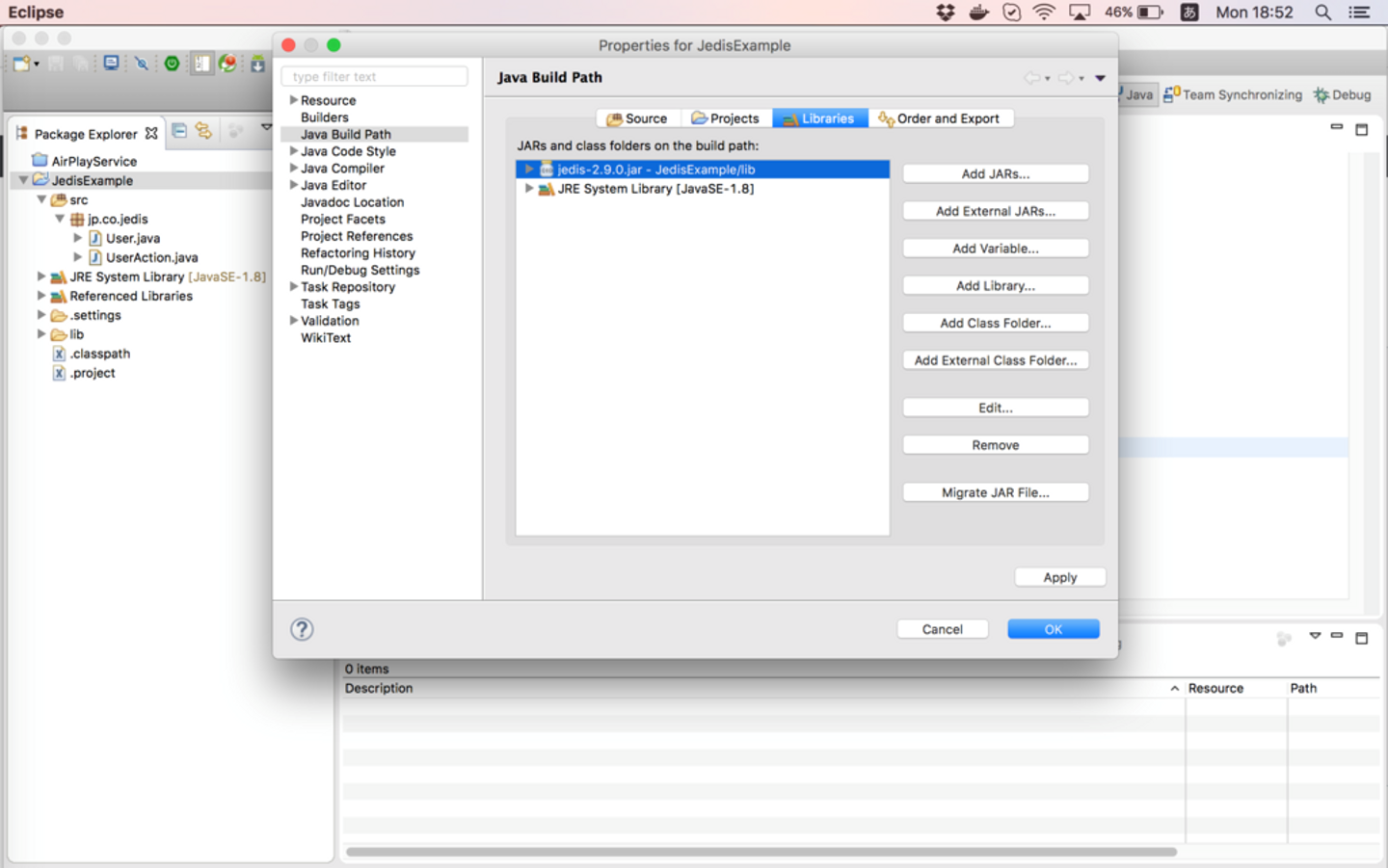Expand User.java in Package Explorer
The height and width of the screenshot is (868, 1388).
point(78,238)
